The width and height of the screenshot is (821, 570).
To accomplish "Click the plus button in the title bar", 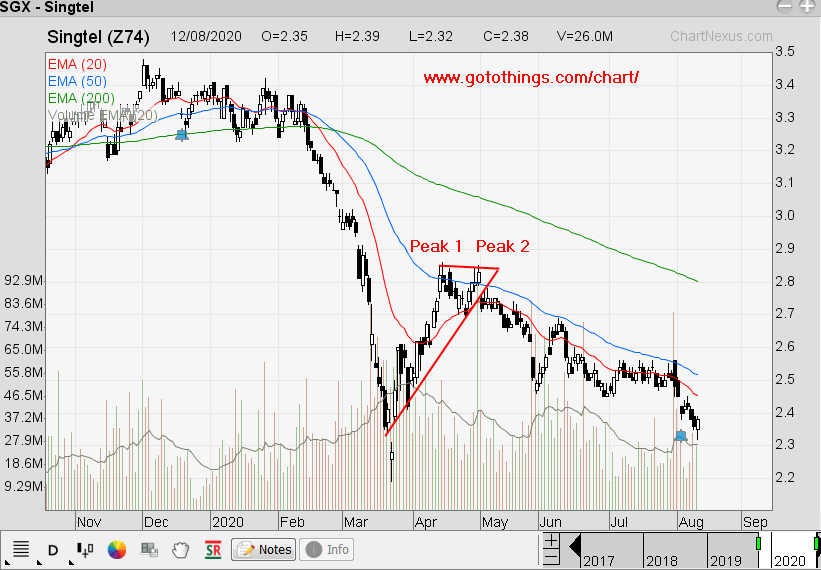I will [x=806, y=7].
